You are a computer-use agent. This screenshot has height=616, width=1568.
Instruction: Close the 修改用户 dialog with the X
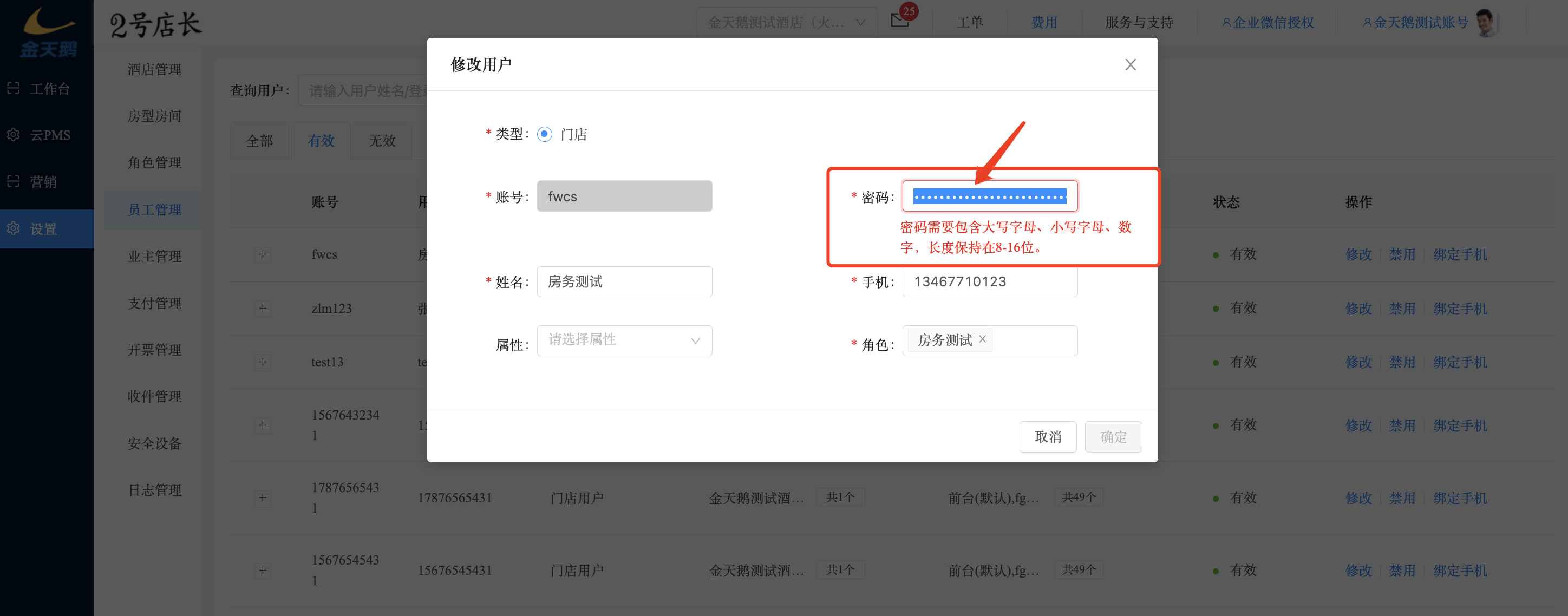[x=1131, y=64]
